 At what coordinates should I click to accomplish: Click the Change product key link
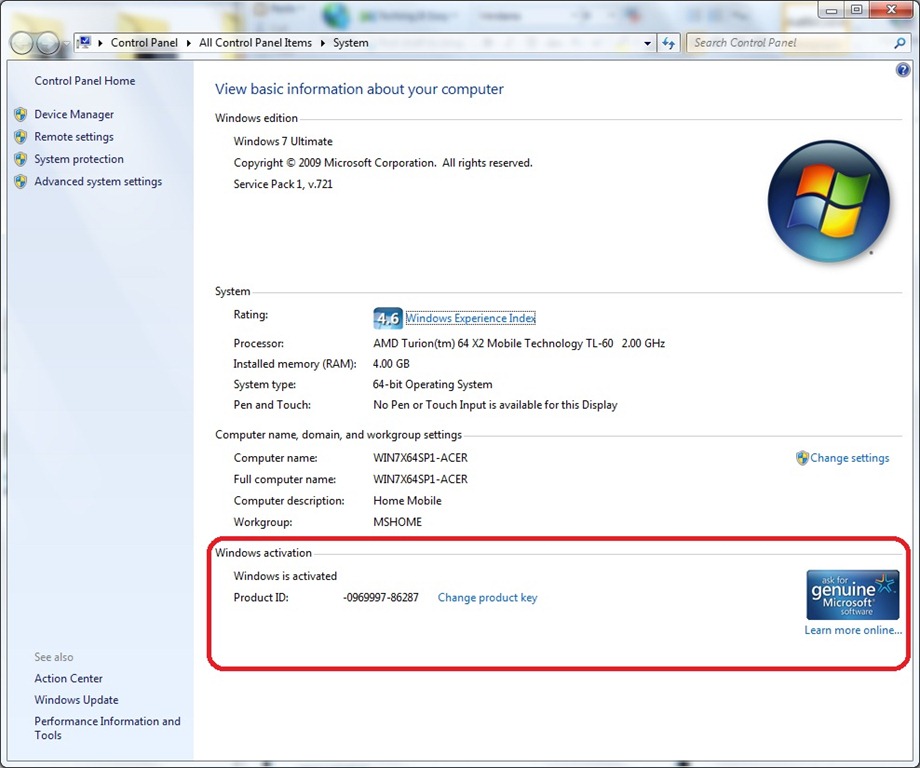pyautogui.click(x=488, y=598)
